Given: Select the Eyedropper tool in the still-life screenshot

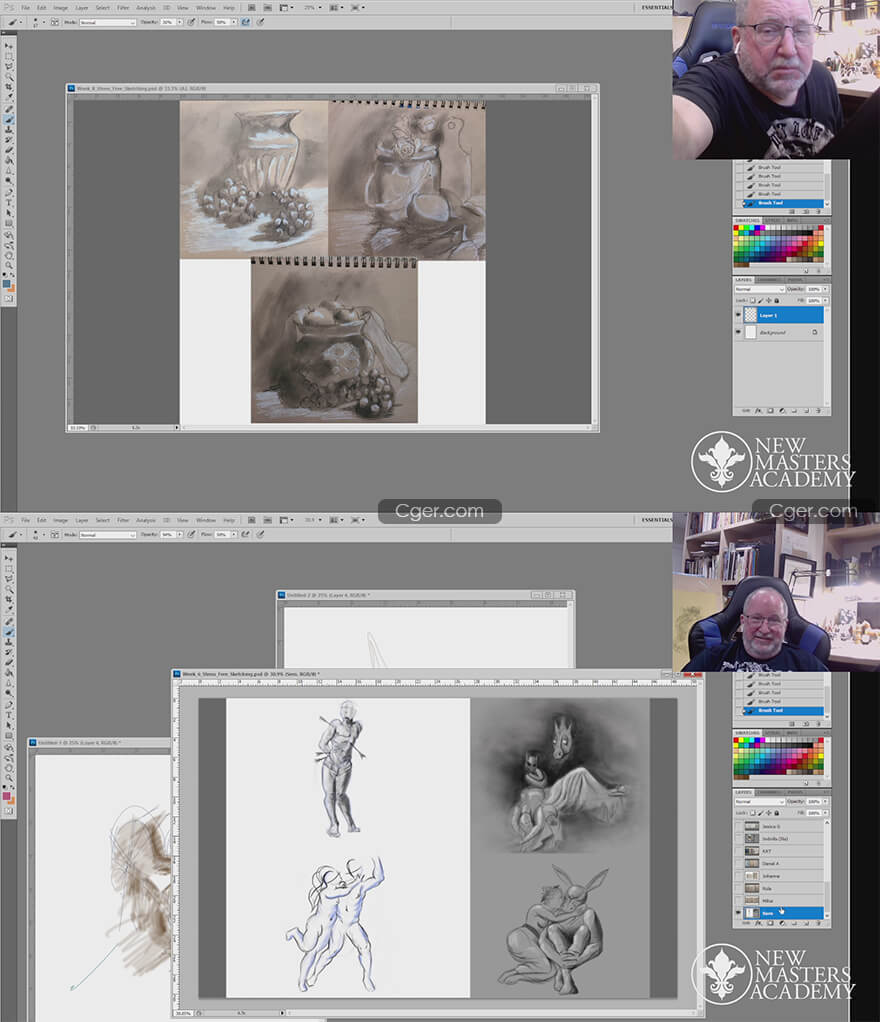Looking at the screenshot, I should click(8, 96).
